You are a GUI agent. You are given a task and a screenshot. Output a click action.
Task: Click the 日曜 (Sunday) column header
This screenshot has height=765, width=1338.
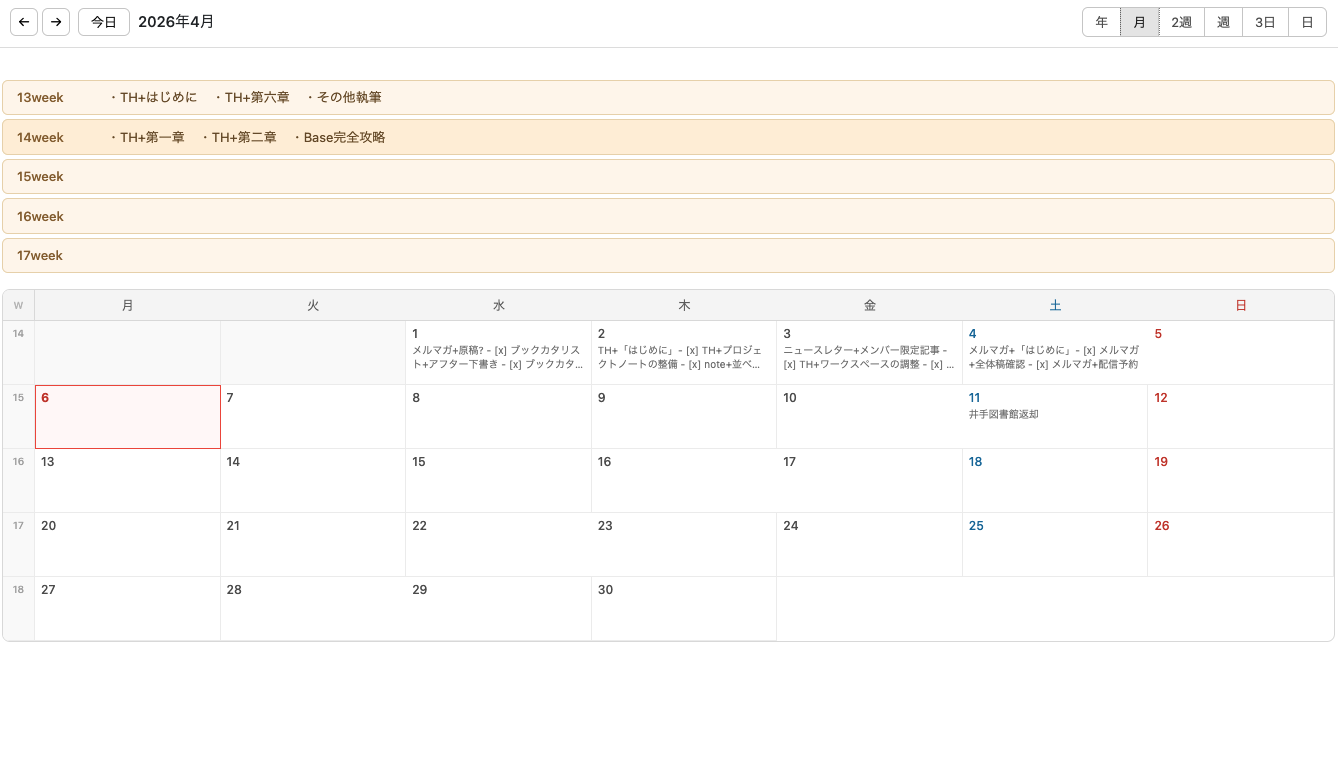(x=1240, y=305)
